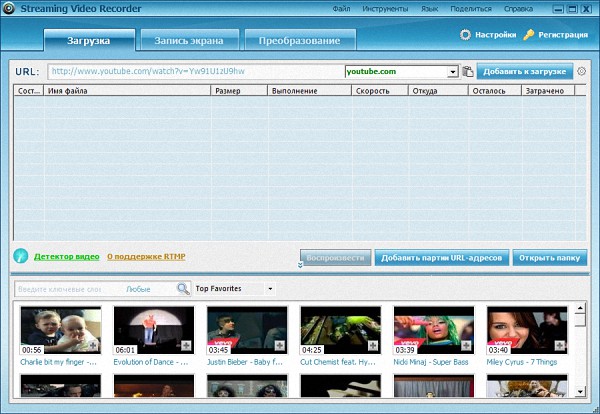Expand the youtube.com site dropdown
This screenshot has width=600, height=414.
coord(453,72)
